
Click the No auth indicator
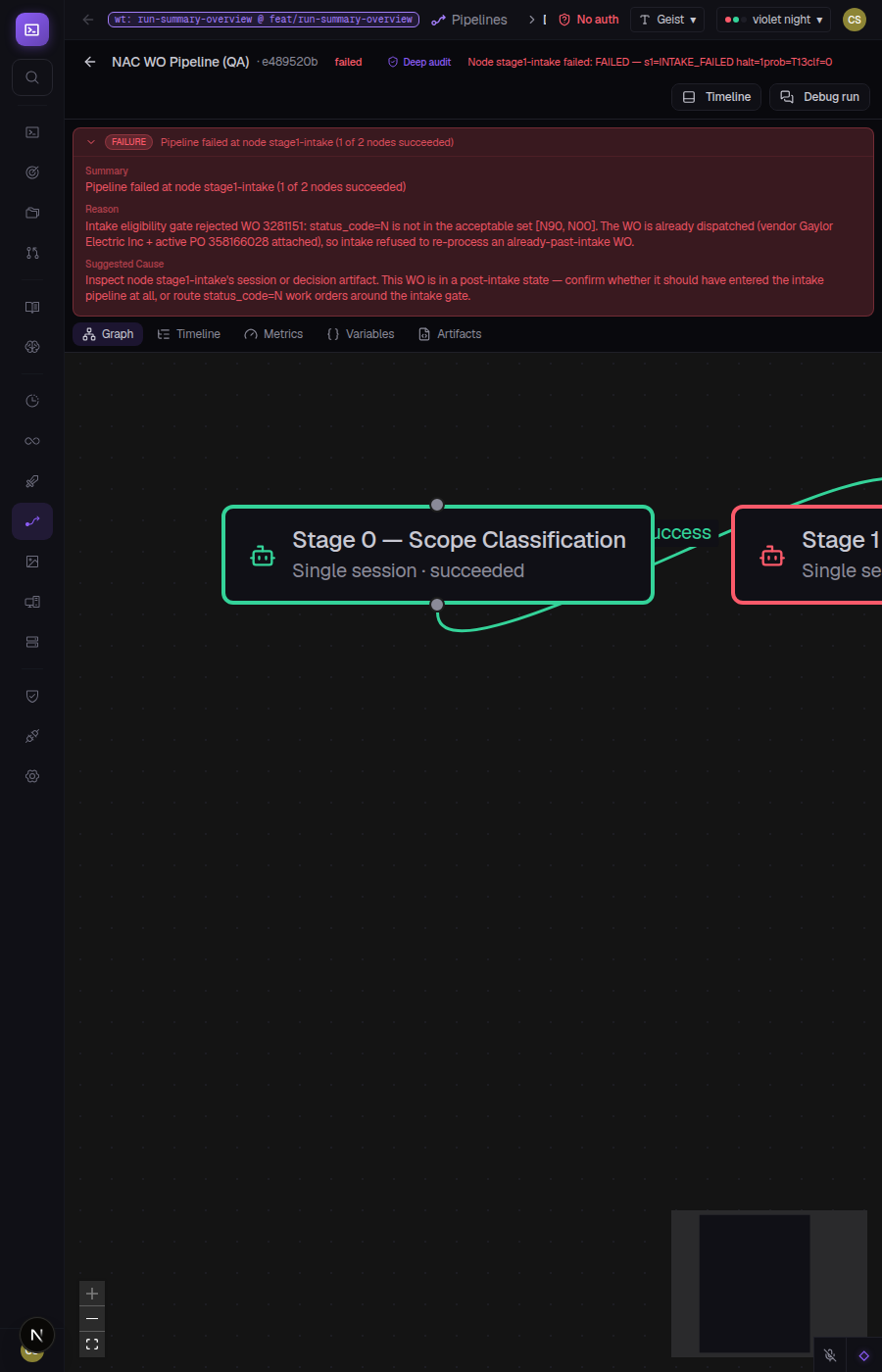(589, 20)
